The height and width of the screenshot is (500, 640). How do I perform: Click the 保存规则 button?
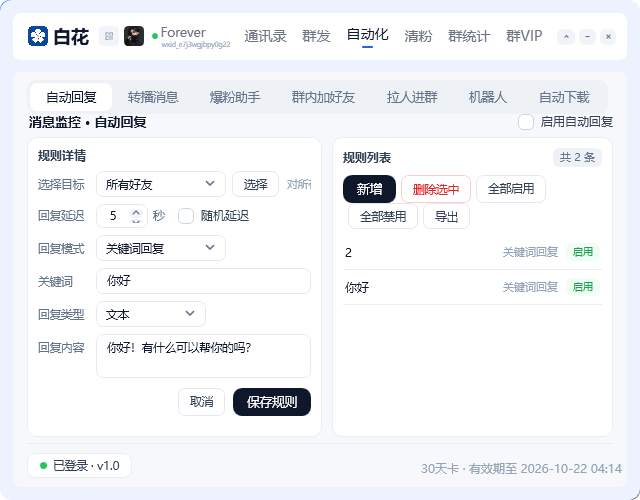pos(272,402)
